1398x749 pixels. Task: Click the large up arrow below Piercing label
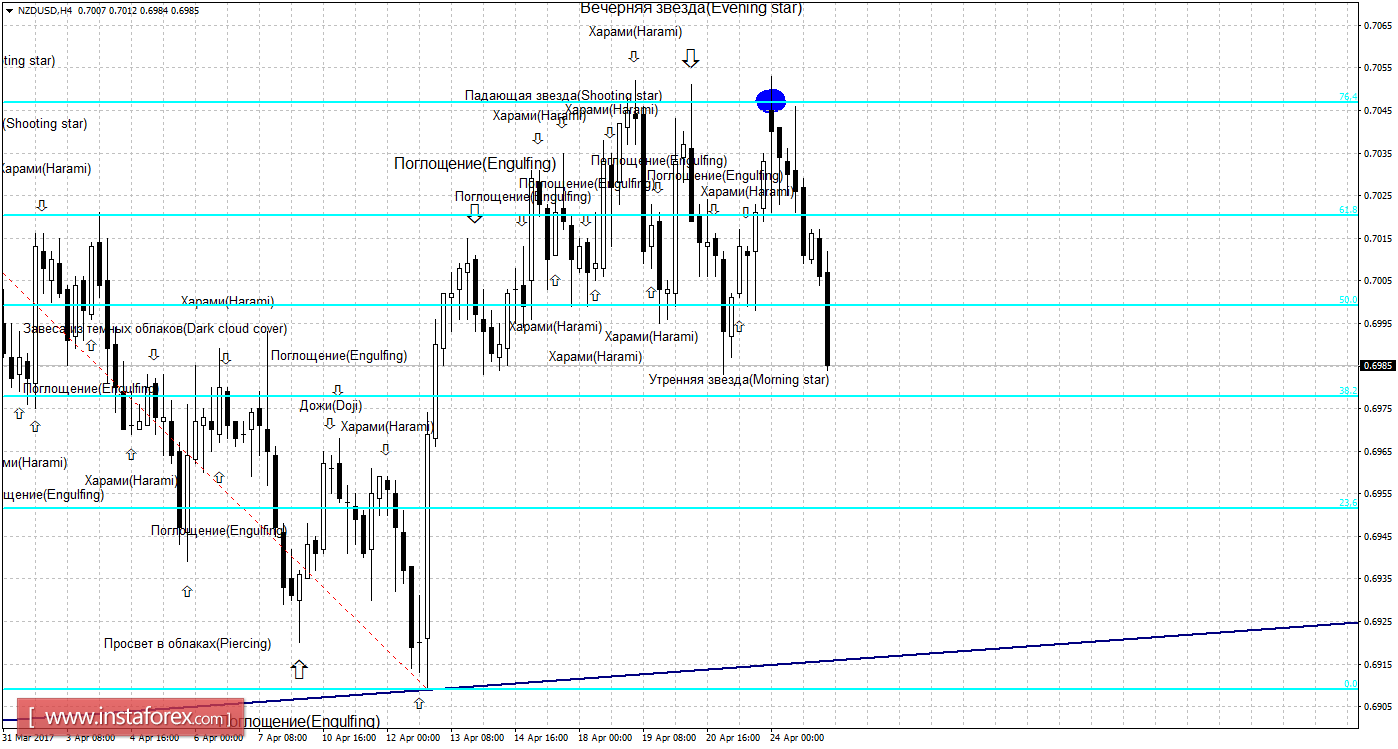pos(299,669)
